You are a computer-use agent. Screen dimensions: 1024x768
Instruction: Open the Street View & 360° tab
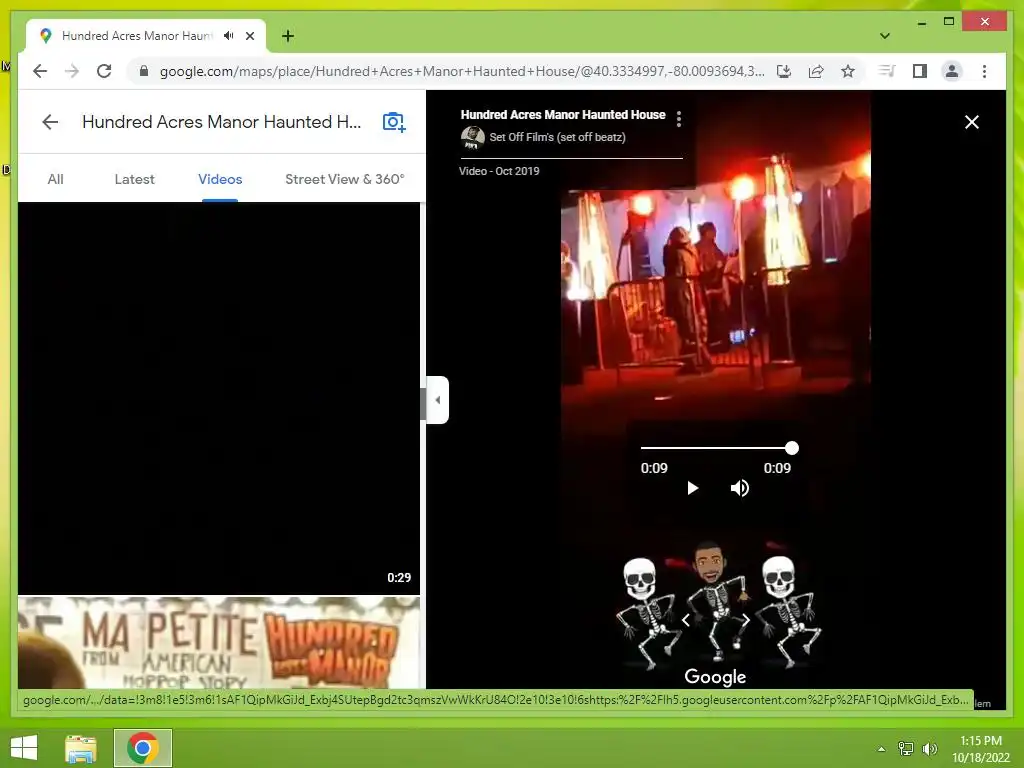(345, 179)
